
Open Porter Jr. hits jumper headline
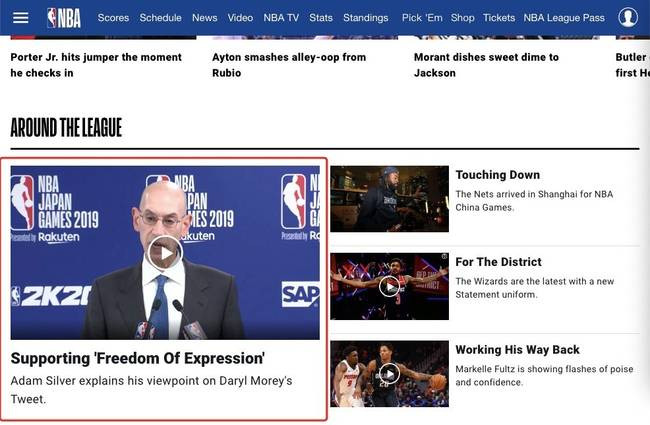tap(96, 65)
